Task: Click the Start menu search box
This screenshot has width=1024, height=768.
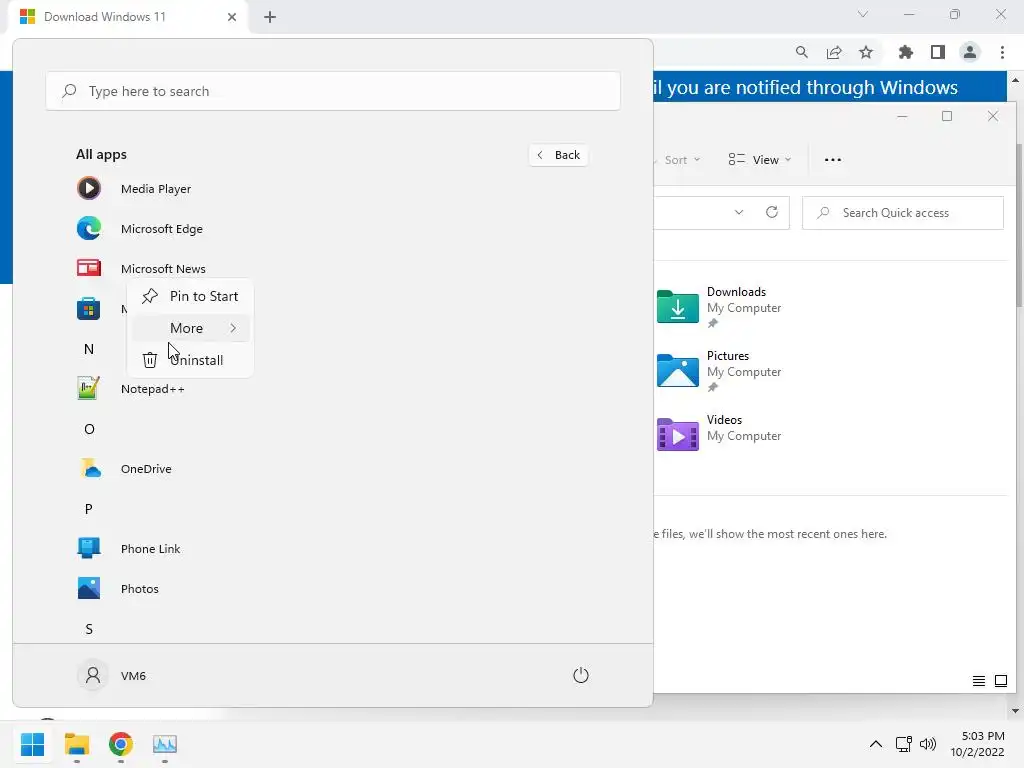Action: [x=333, y=91]
